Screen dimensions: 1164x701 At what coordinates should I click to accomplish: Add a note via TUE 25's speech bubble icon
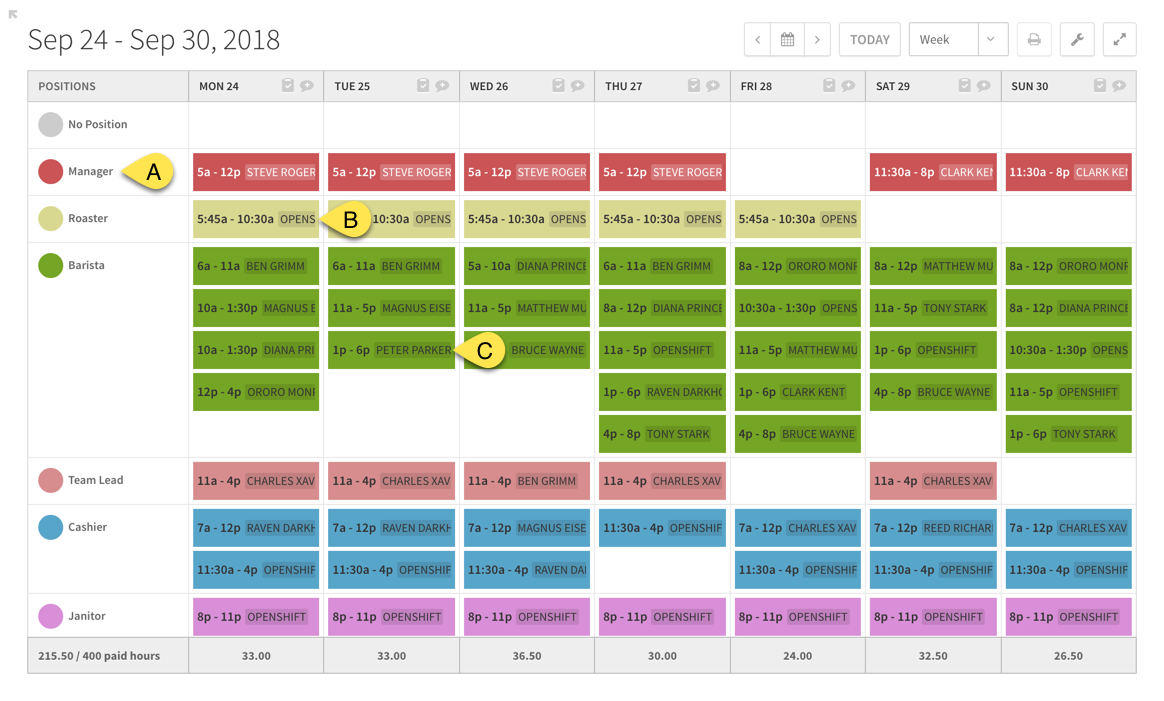[x=442, y=86]
